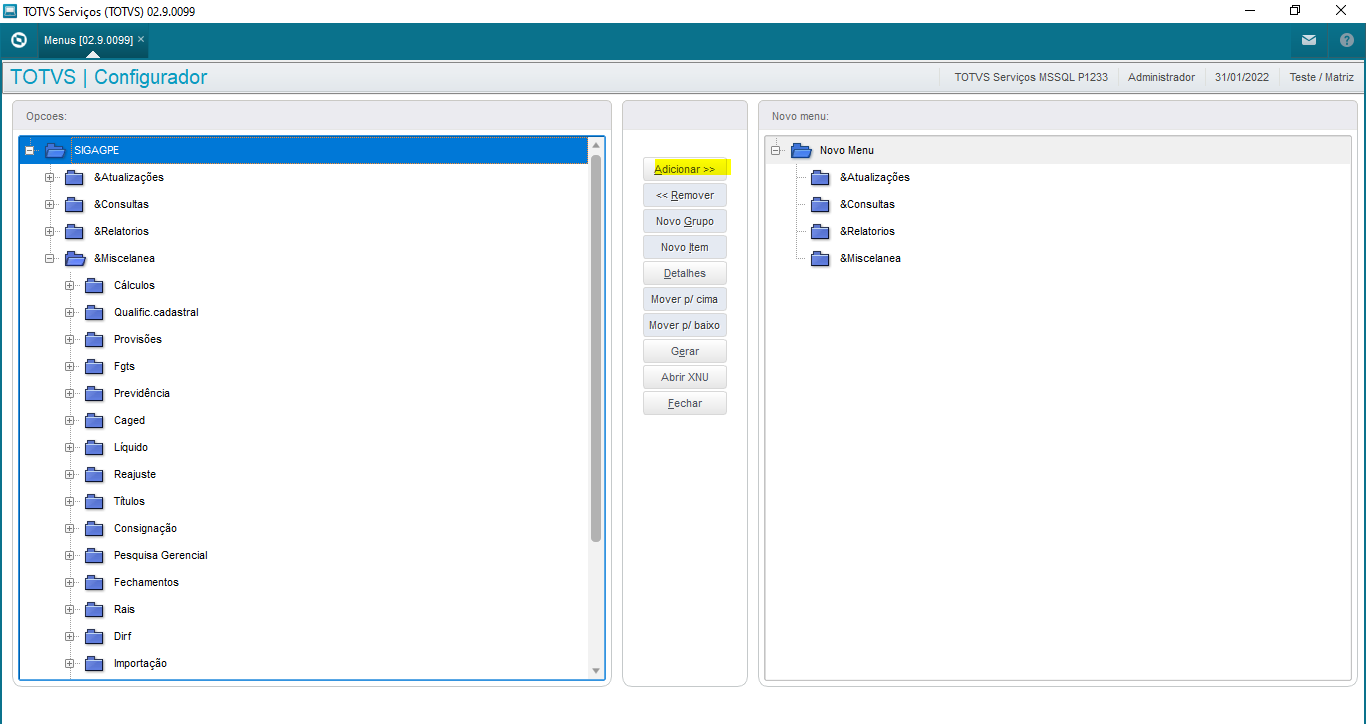Expand the Dirf tree node
Viewport: 1366px width, 724px height.
[x=70, y=636]
